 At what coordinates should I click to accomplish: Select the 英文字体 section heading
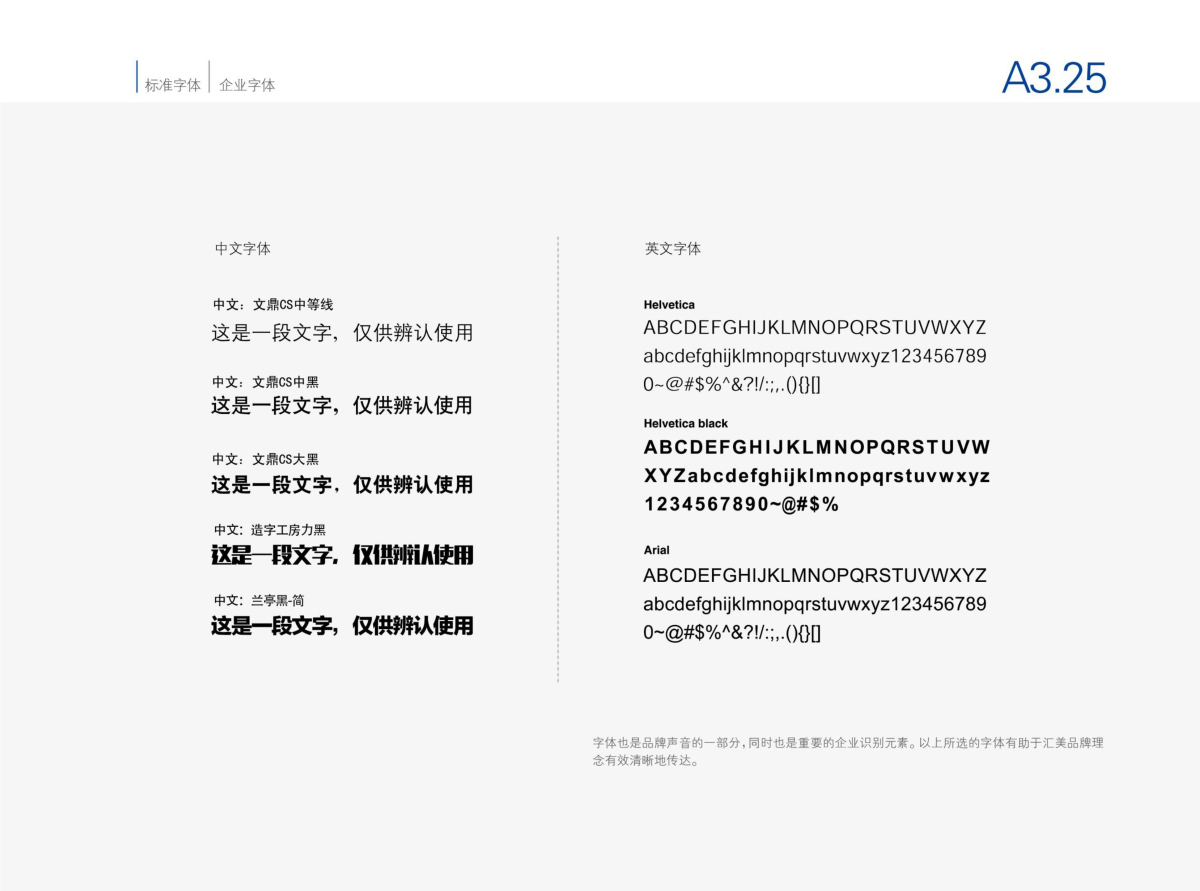coord(672,249)
